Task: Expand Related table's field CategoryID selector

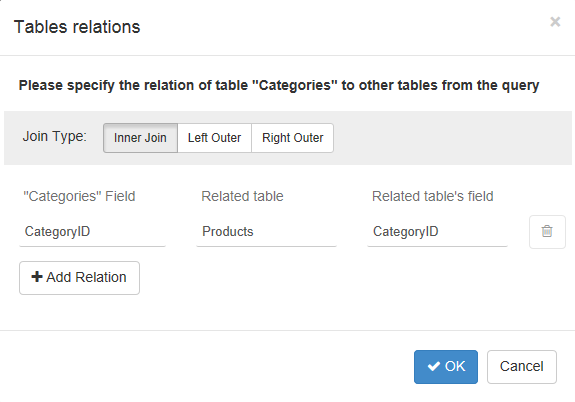Action: 437,232
